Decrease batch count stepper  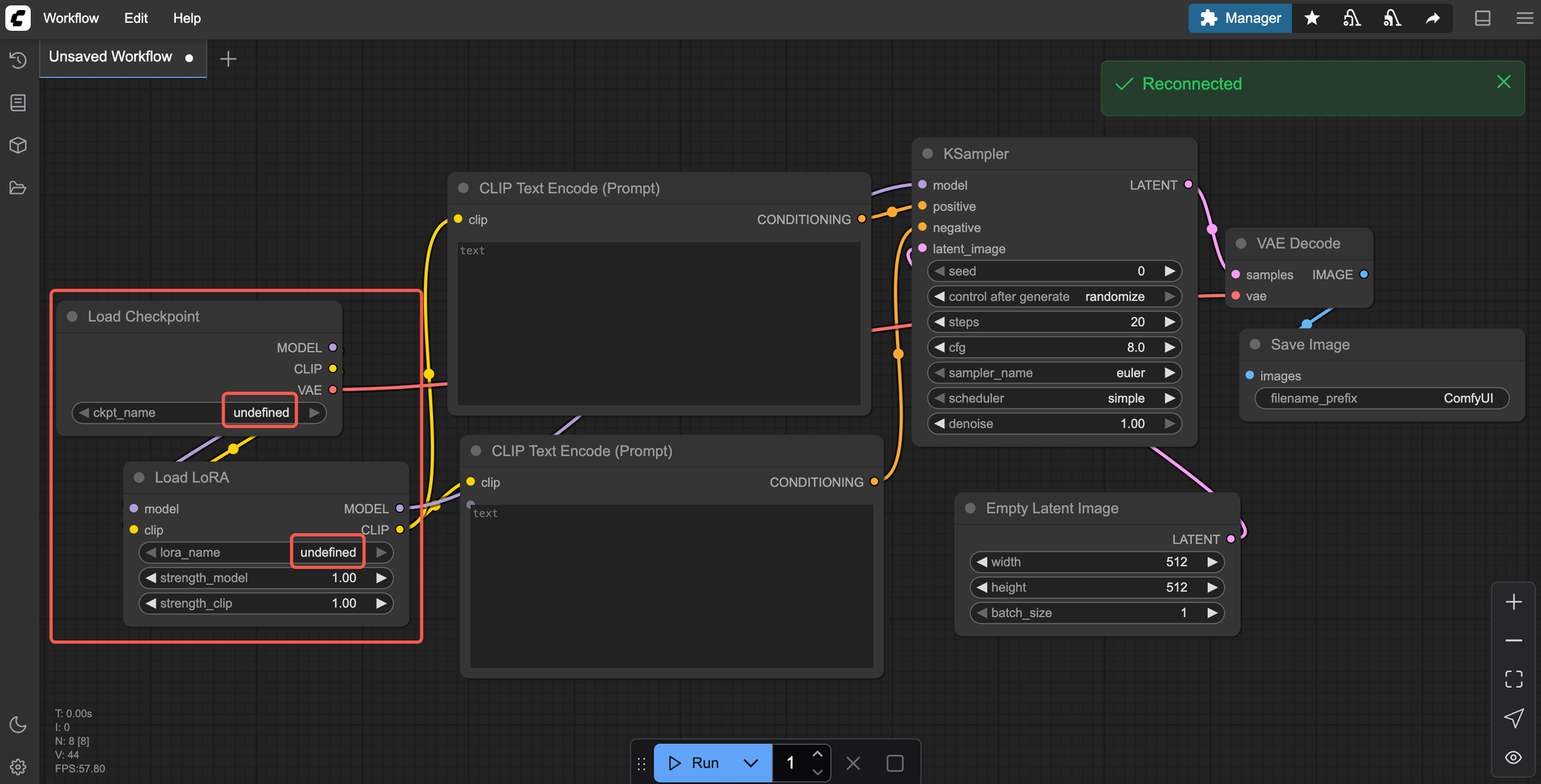(818, 772)
